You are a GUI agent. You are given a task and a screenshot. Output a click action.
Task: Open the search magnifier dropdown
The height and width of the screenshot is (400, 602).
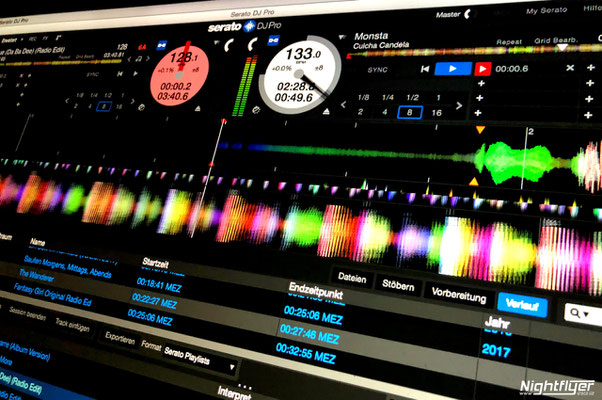(x=580, y=314)
